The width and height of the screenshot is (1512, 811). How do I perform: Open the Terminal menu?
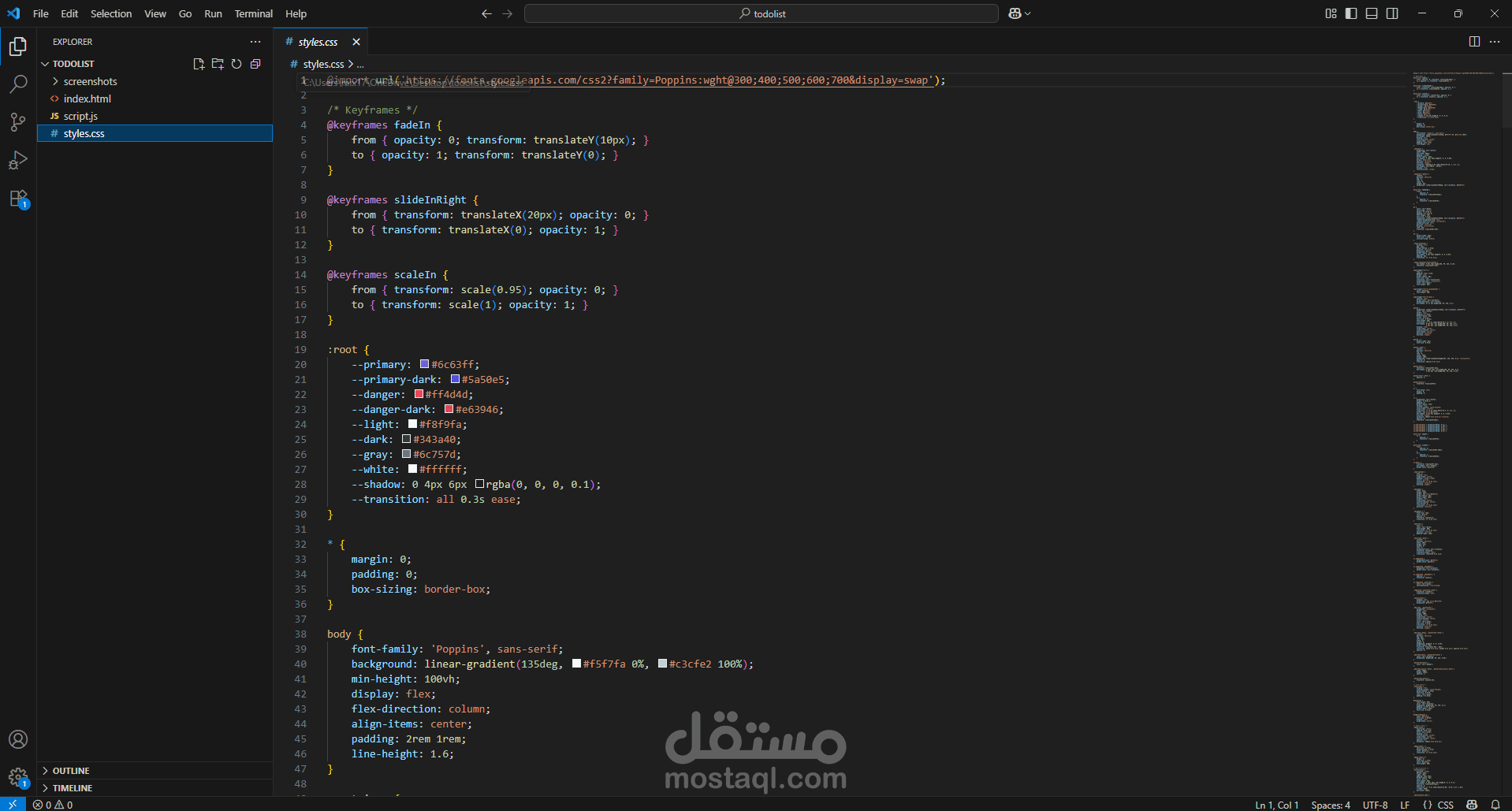(253, 13)
